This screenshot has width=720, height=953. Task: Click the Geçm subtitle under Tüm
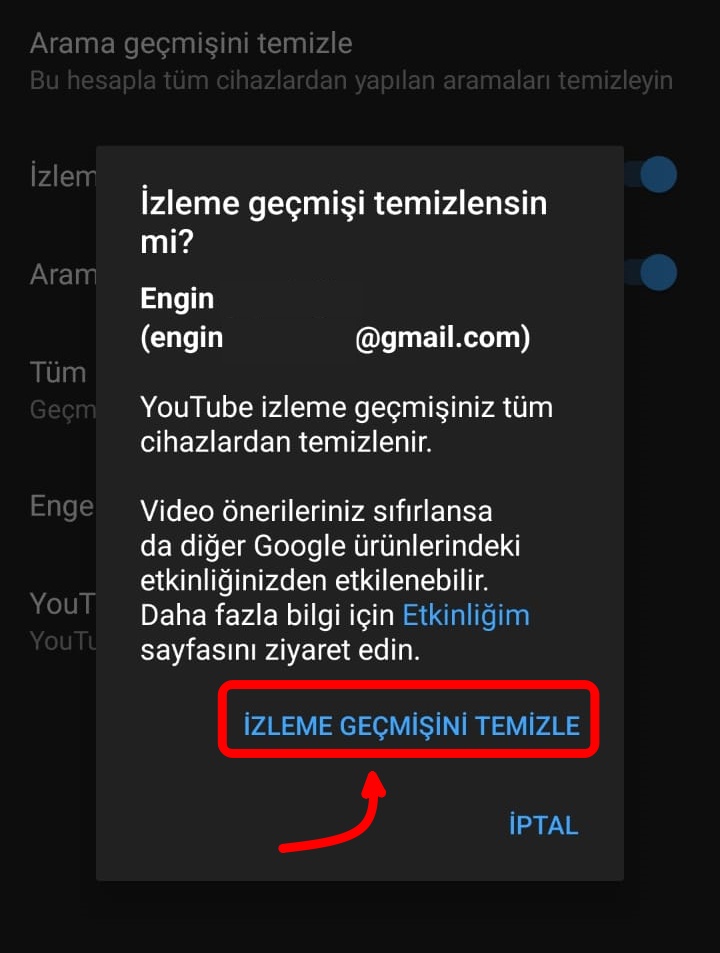(x=63, y=410)
